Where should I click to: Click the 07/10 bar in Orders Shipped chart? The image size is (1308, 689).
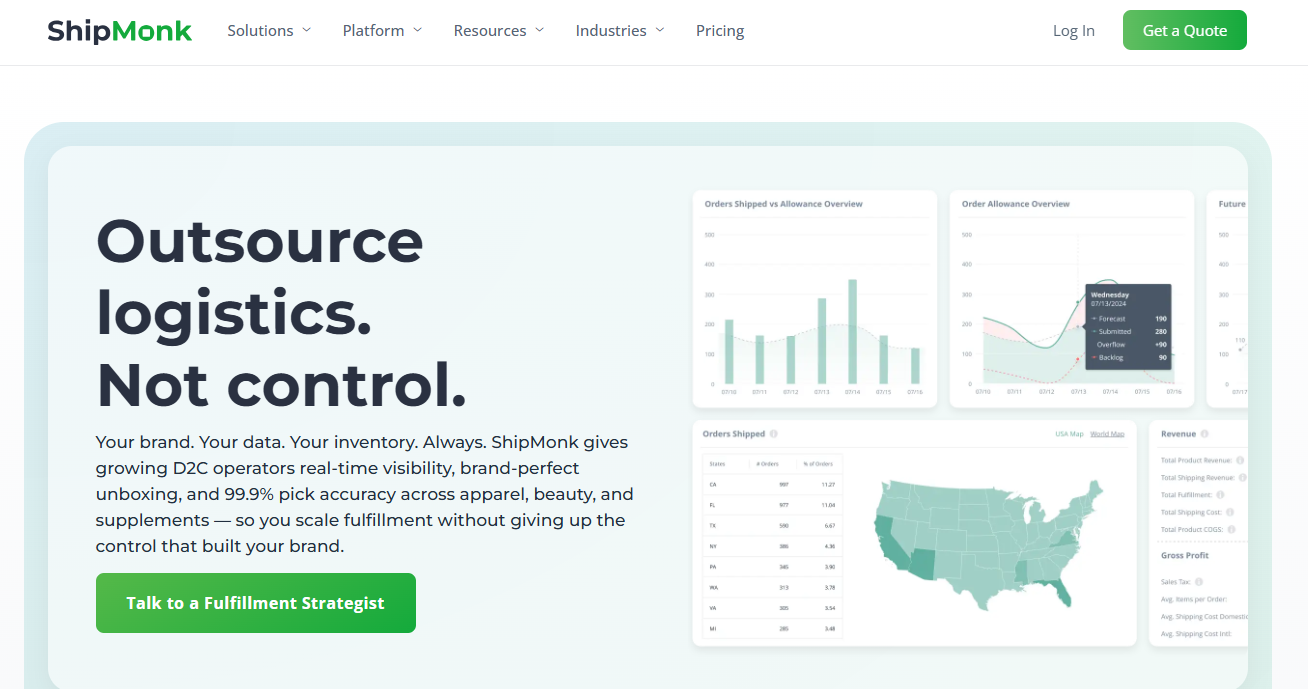click(729, 352)
